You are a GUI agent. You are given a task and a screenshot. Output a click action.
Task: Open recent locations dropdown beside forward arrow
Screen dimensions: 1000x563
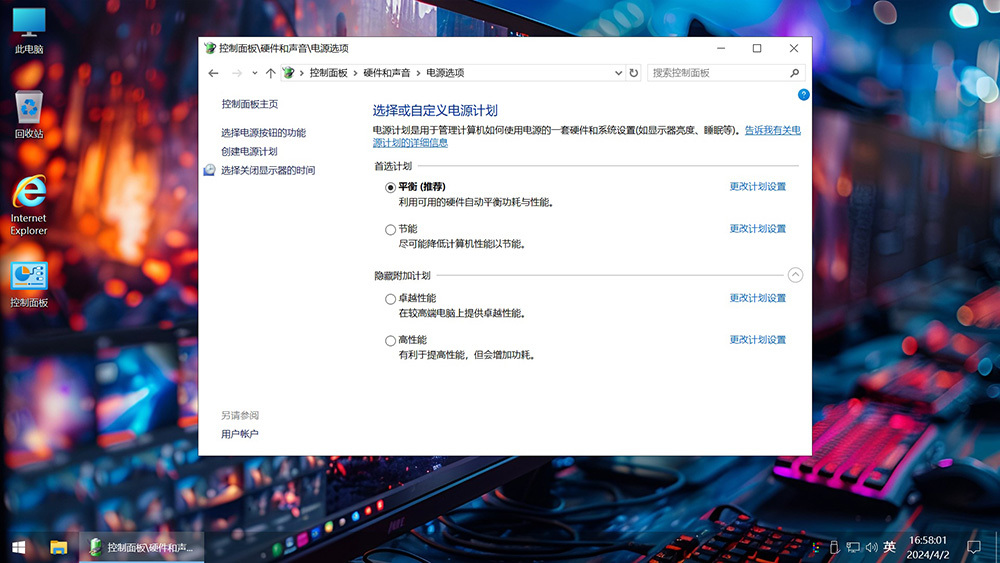click(254, 73)
